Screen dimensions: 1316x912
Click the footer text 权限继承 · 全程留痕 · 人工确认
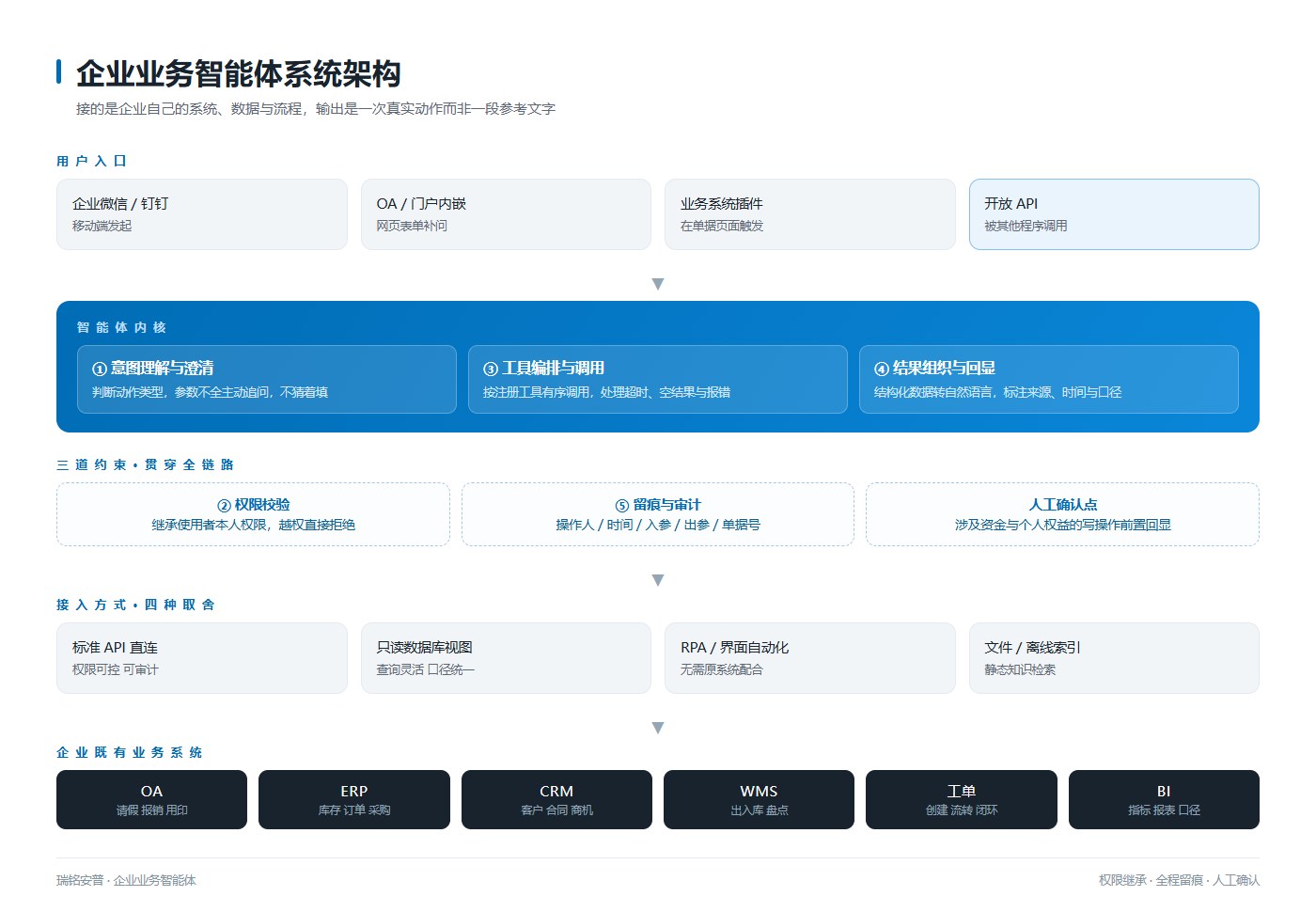point(1179,880)
